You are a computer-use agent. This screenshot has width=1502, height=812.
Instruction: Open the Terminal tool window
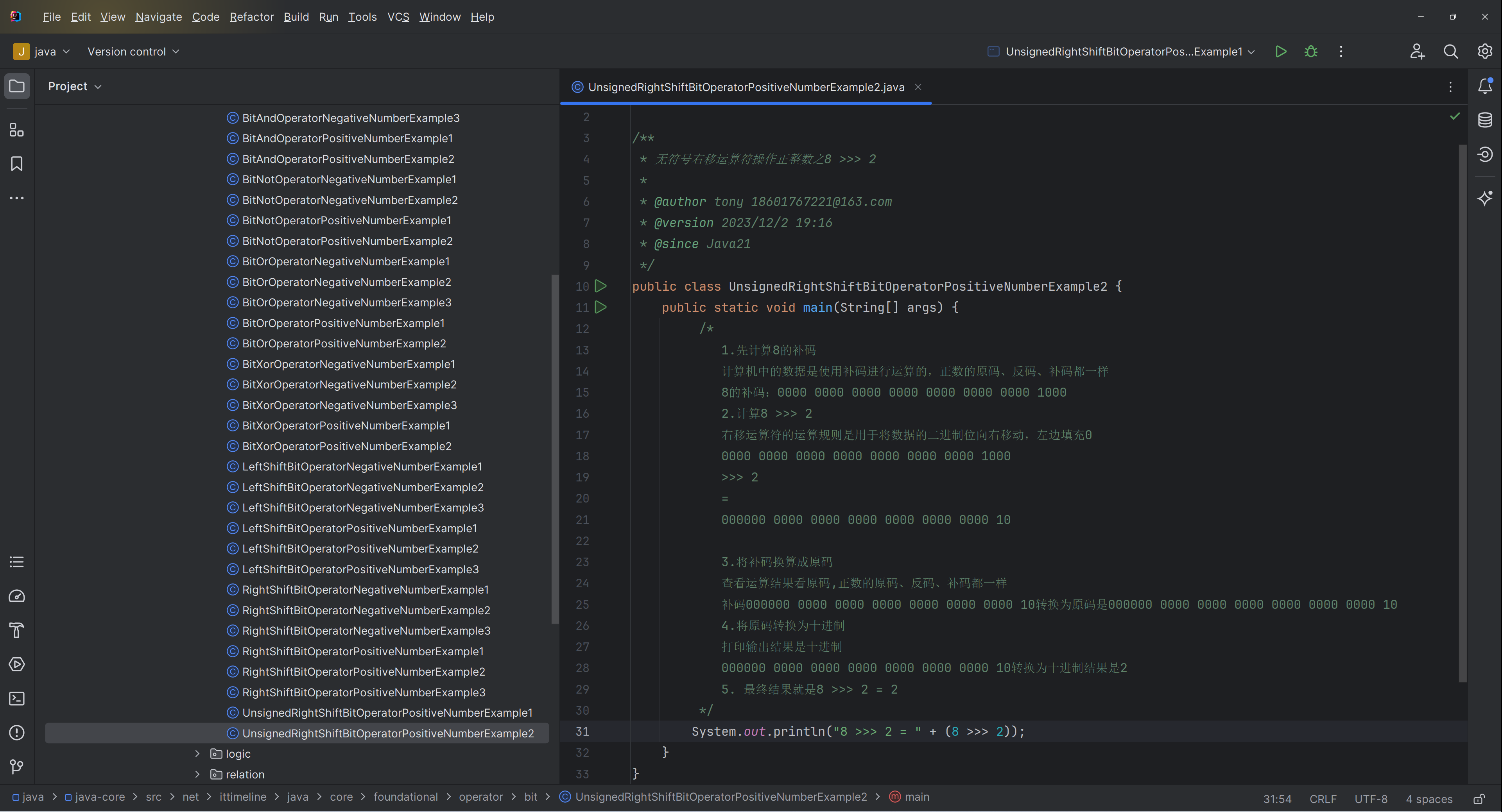[17, 698]
